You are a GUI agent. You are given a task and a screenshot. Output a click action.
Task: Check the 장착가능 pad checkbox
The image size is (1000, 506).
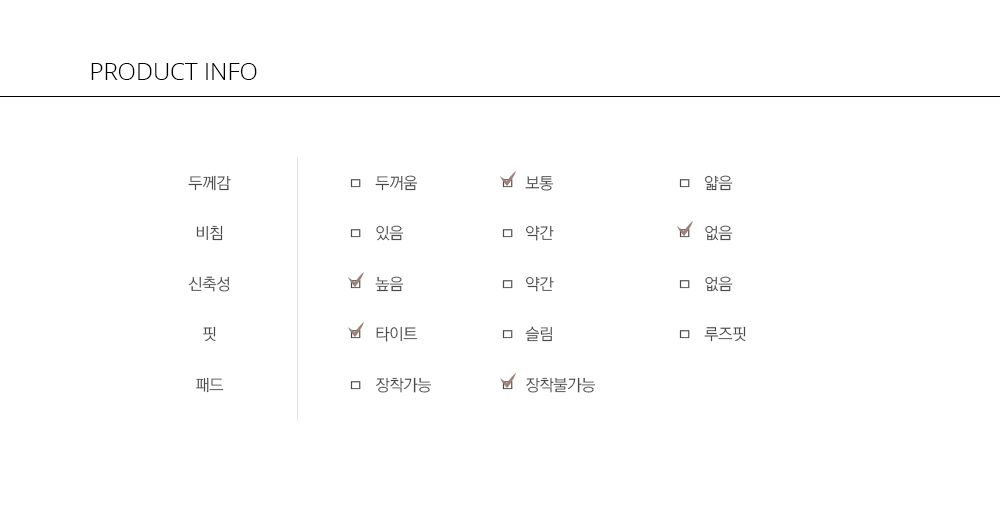click(356, 385)
